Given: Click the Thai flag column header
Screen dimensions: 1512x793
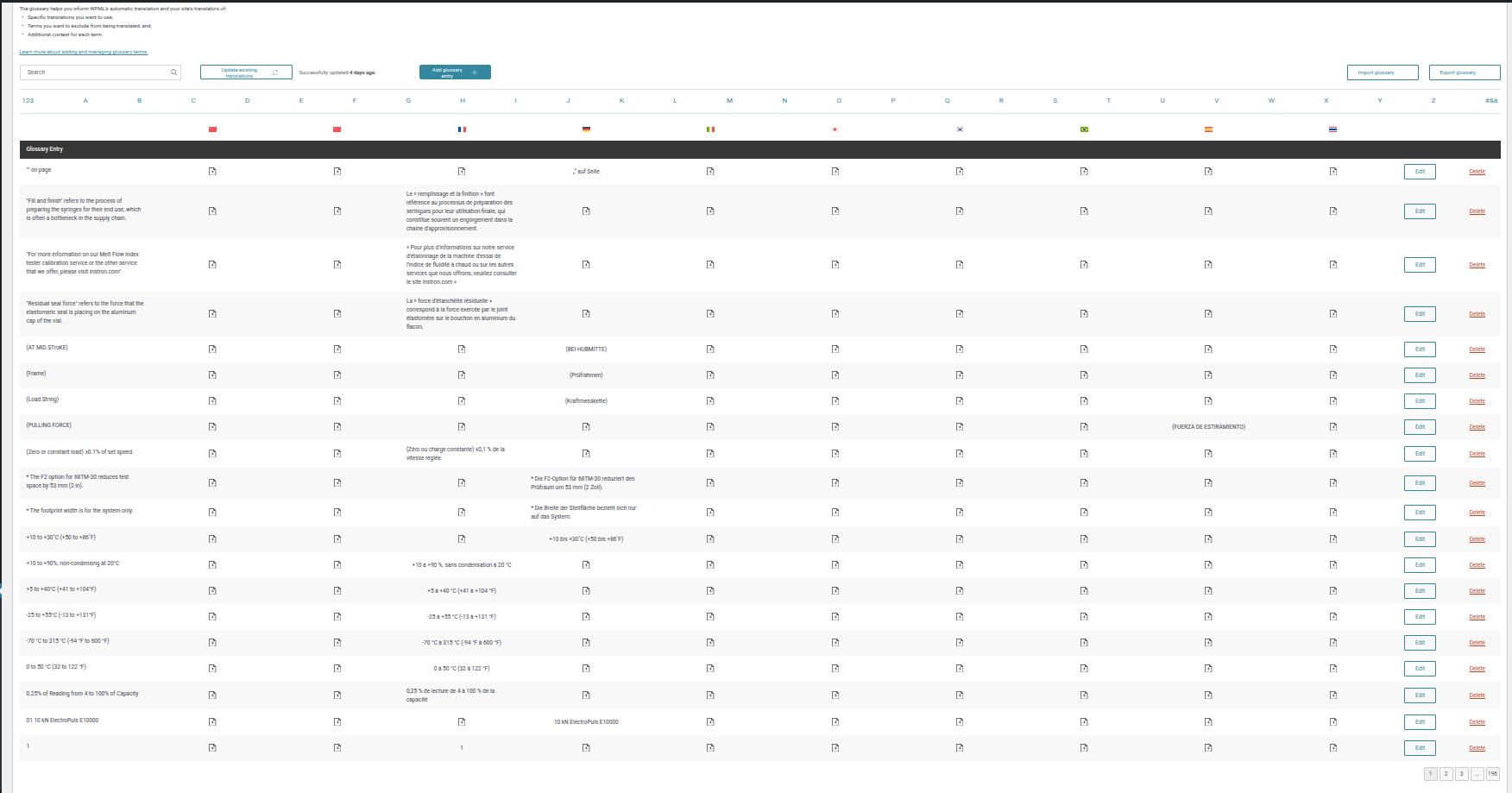Looking at the screenshot, I should (1332, 129).
